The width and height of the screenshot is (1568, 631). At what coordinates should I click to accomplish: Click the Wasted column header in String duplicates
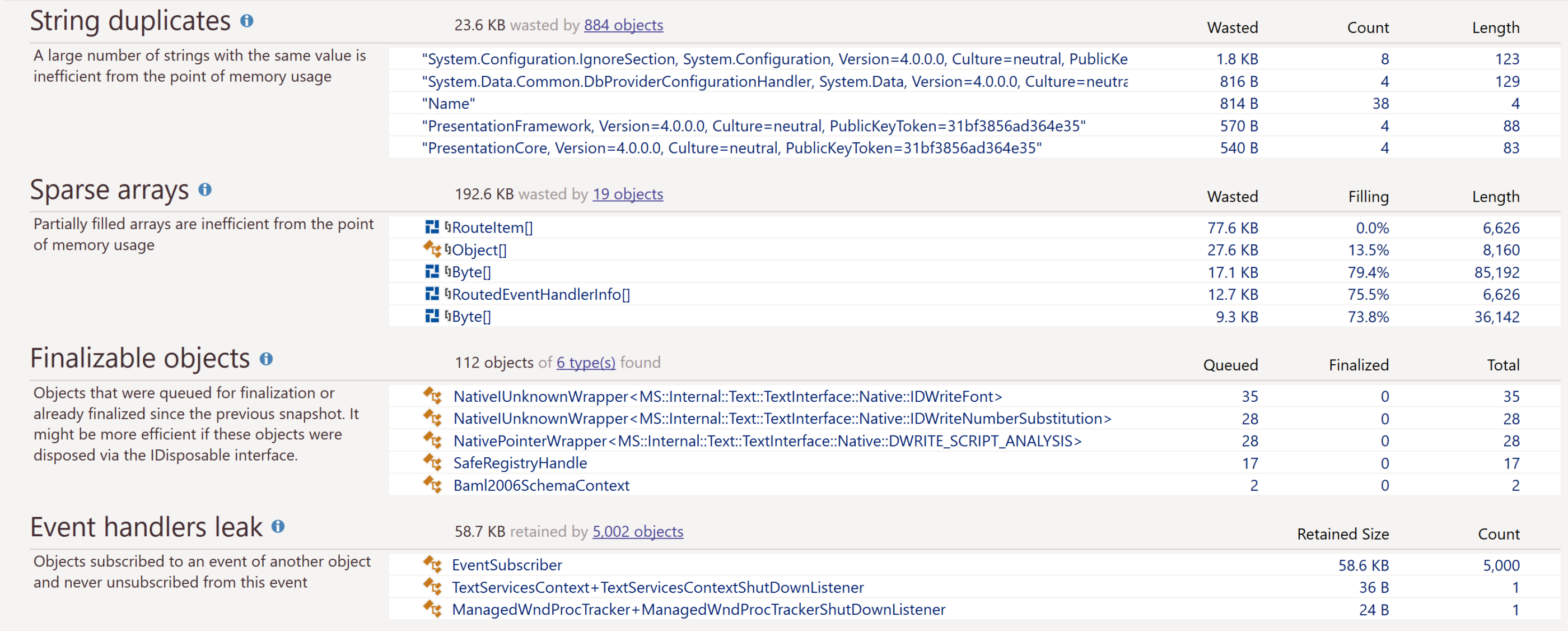coord(1232,27)
